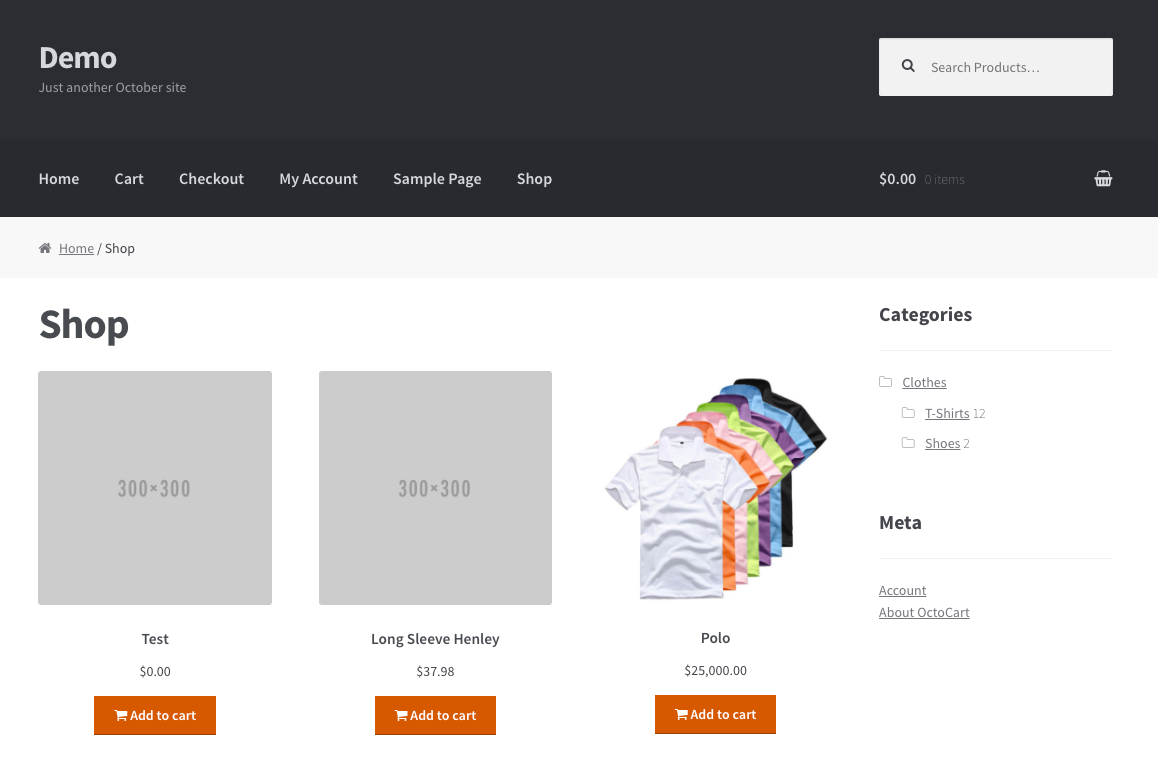Click the Long Sleeve Henley title
Image resolution: width=1158 pixels, height=772 pixels.
tap(436, 639)
